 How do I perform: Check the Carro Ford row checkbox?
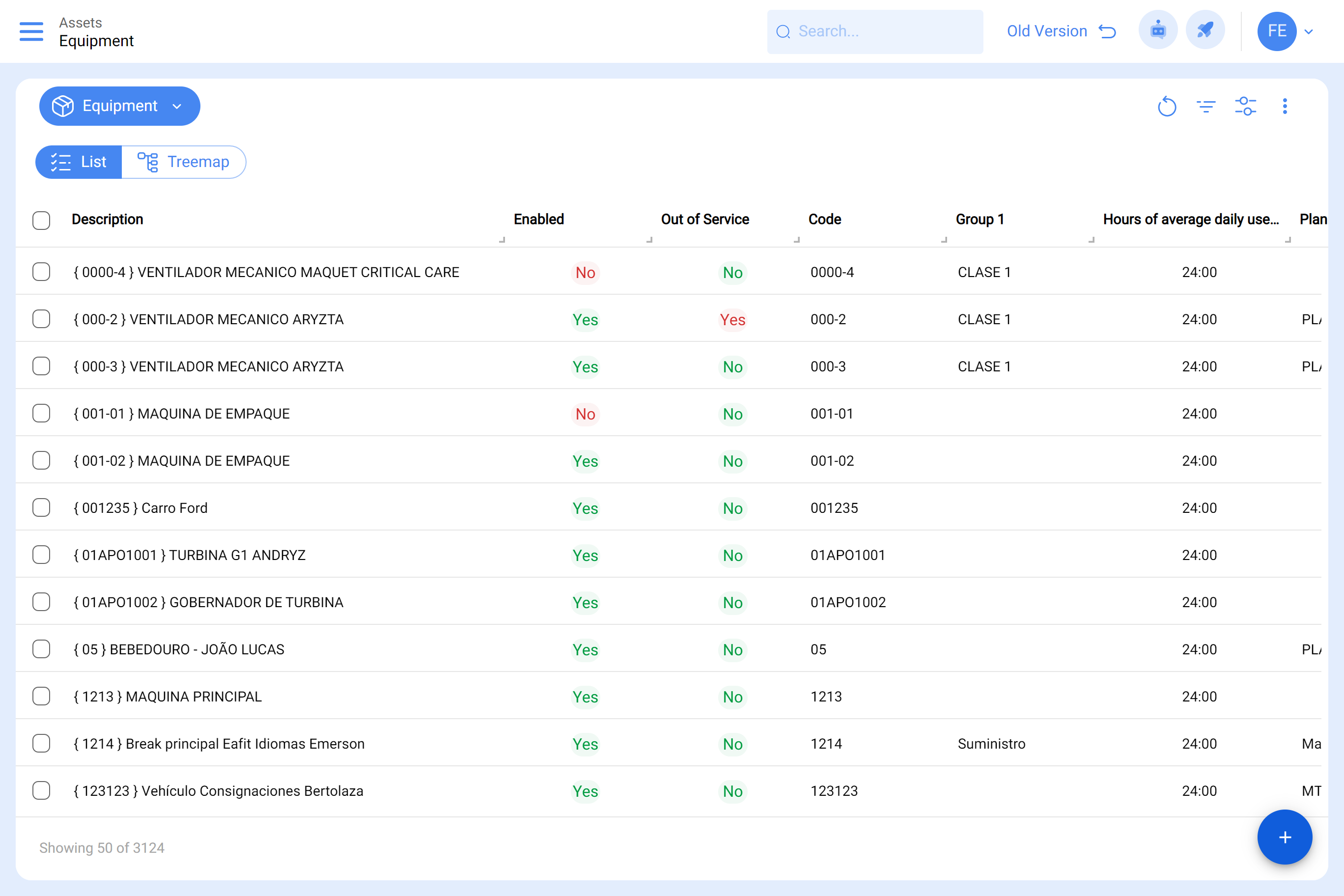[x=41, y=507]
